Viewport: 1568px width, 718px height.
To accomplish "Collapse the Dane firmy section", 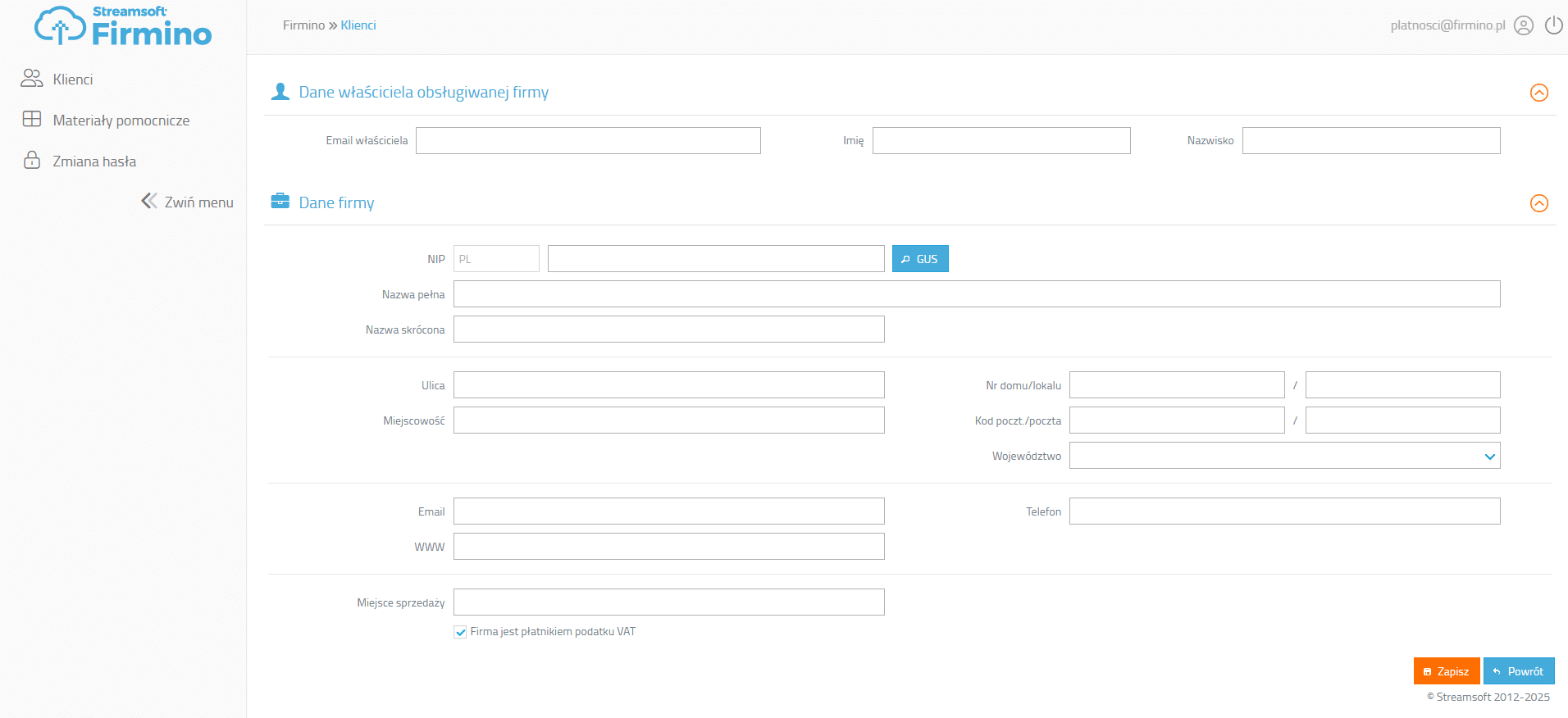I will 1538,203.
